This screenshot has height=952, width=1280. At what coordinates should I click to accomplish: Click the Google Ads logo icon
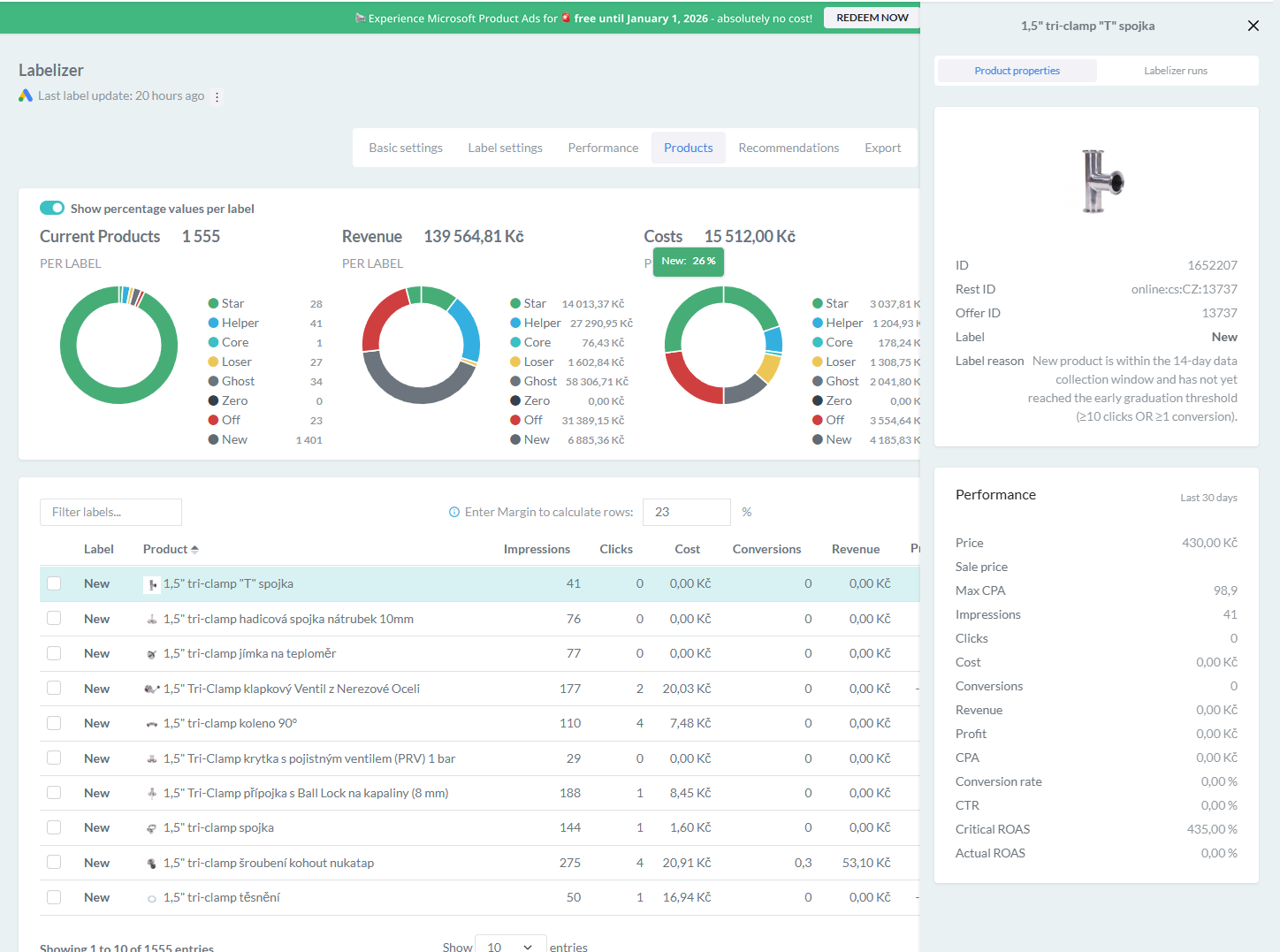[26, 95]
